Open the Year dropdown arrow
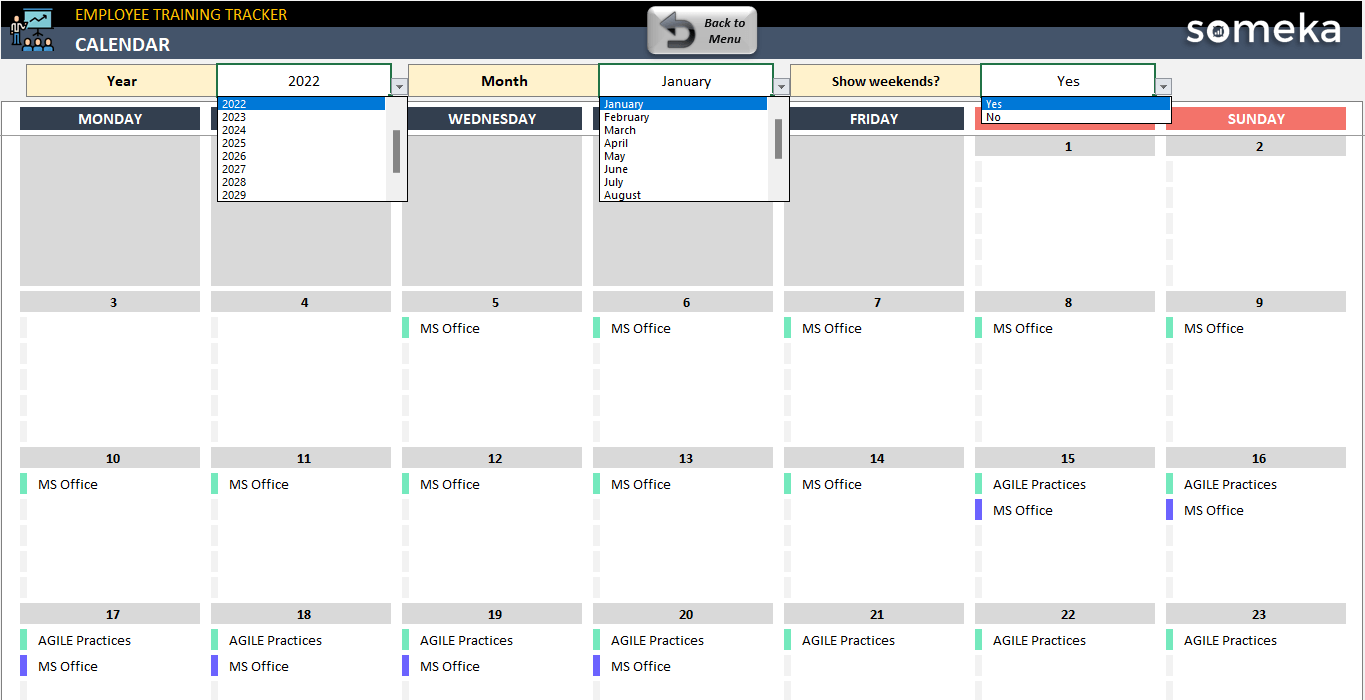1365x700 pixels. coord(399,86)
